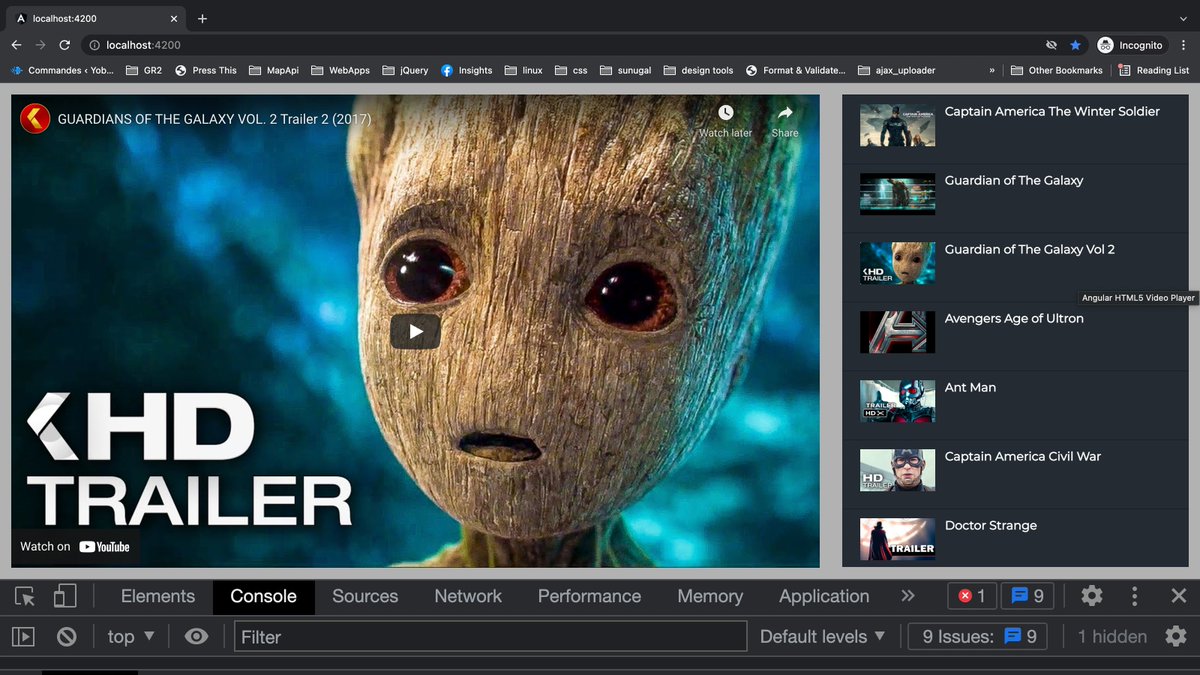Reload the page
Viewport: 1200px width, 675px height.
[x=65, y=45]
